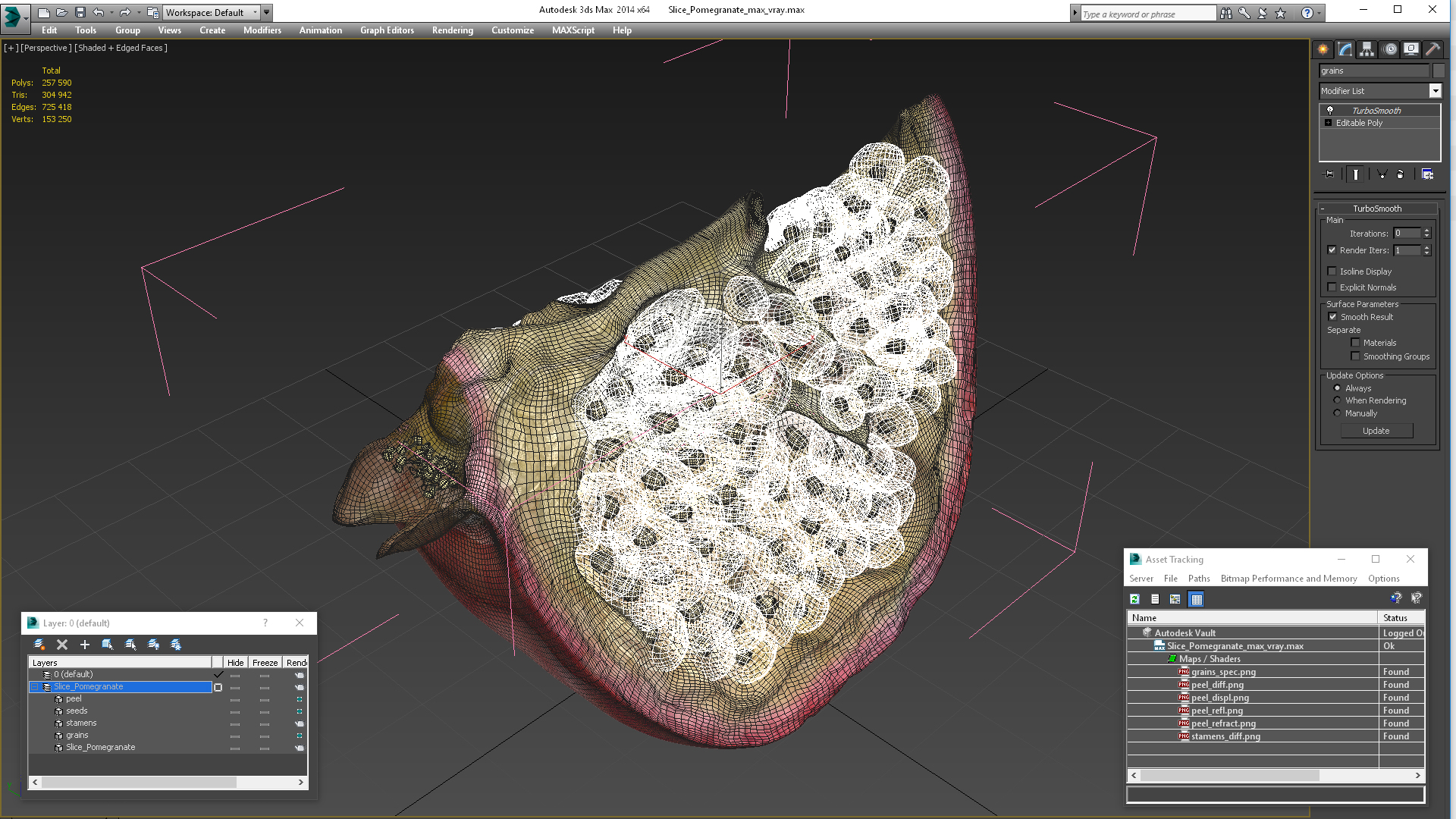This screenshot has height=819, width=1456.
Task: Select When Rendering update option
Action: [1337, 400]
